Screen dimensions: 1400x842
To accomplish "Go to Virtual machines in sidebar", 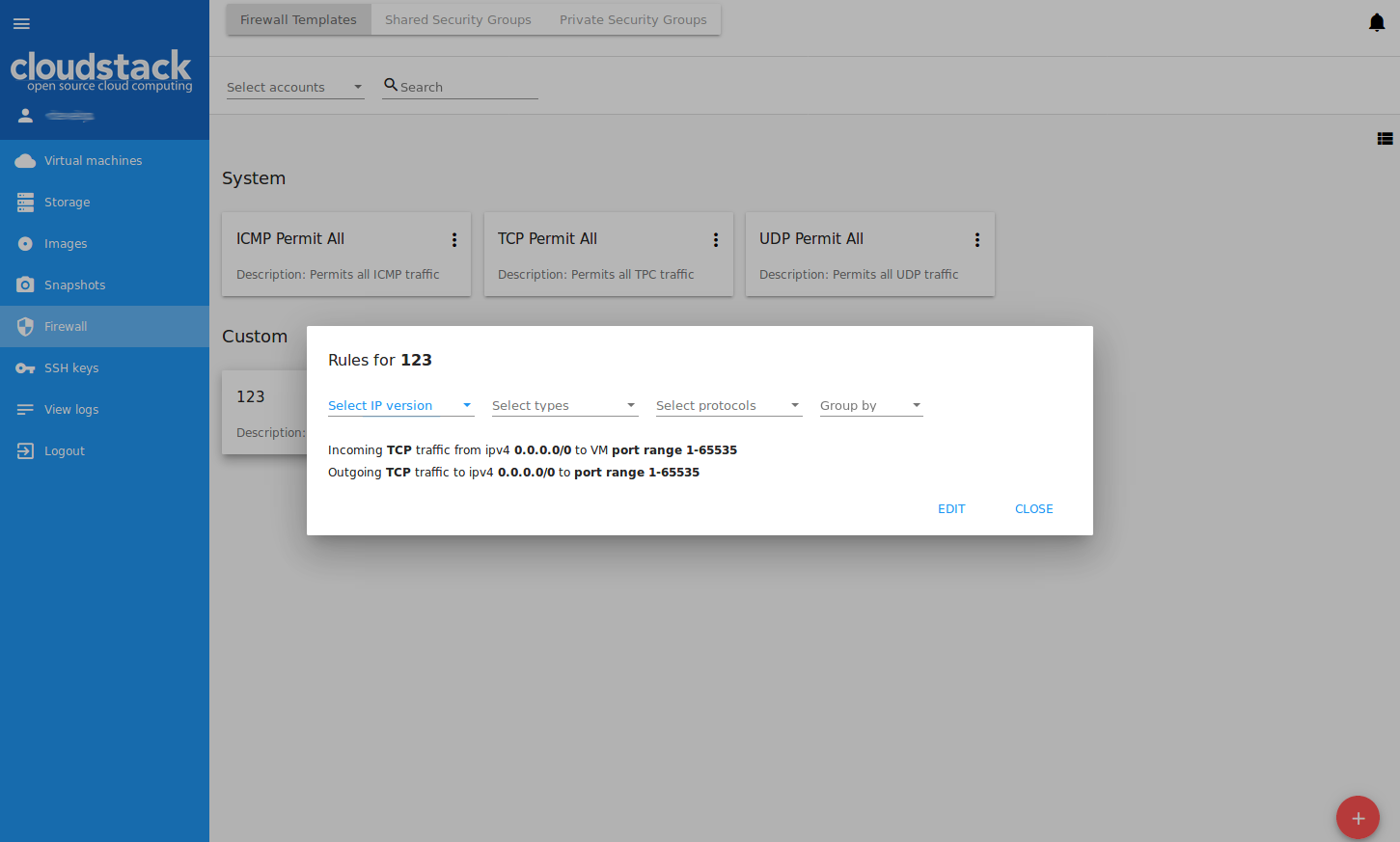I will pyautogui.click(x=93, y=161).
